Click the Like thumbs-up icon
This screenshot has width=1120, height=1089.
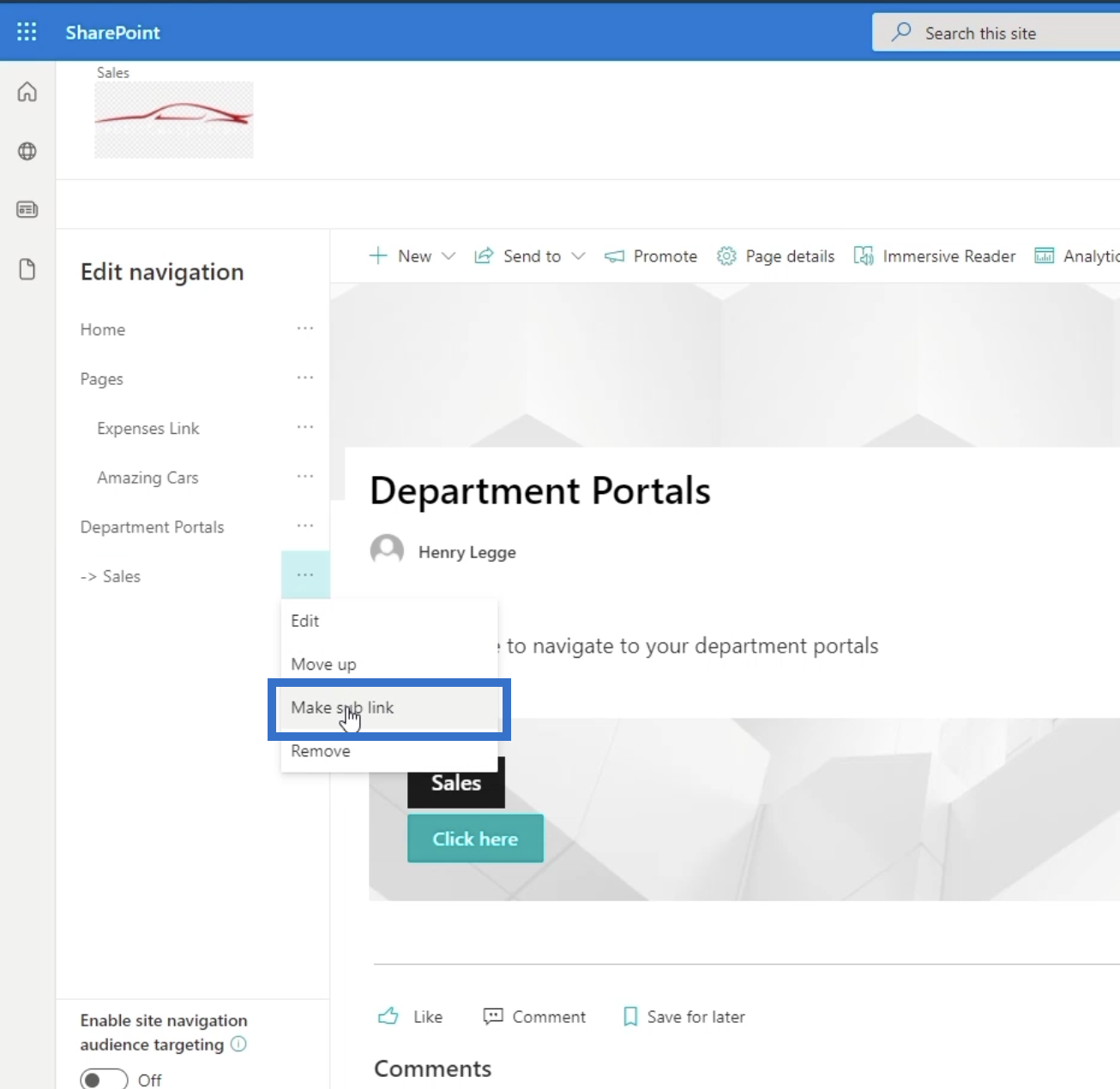(388, 1016)
